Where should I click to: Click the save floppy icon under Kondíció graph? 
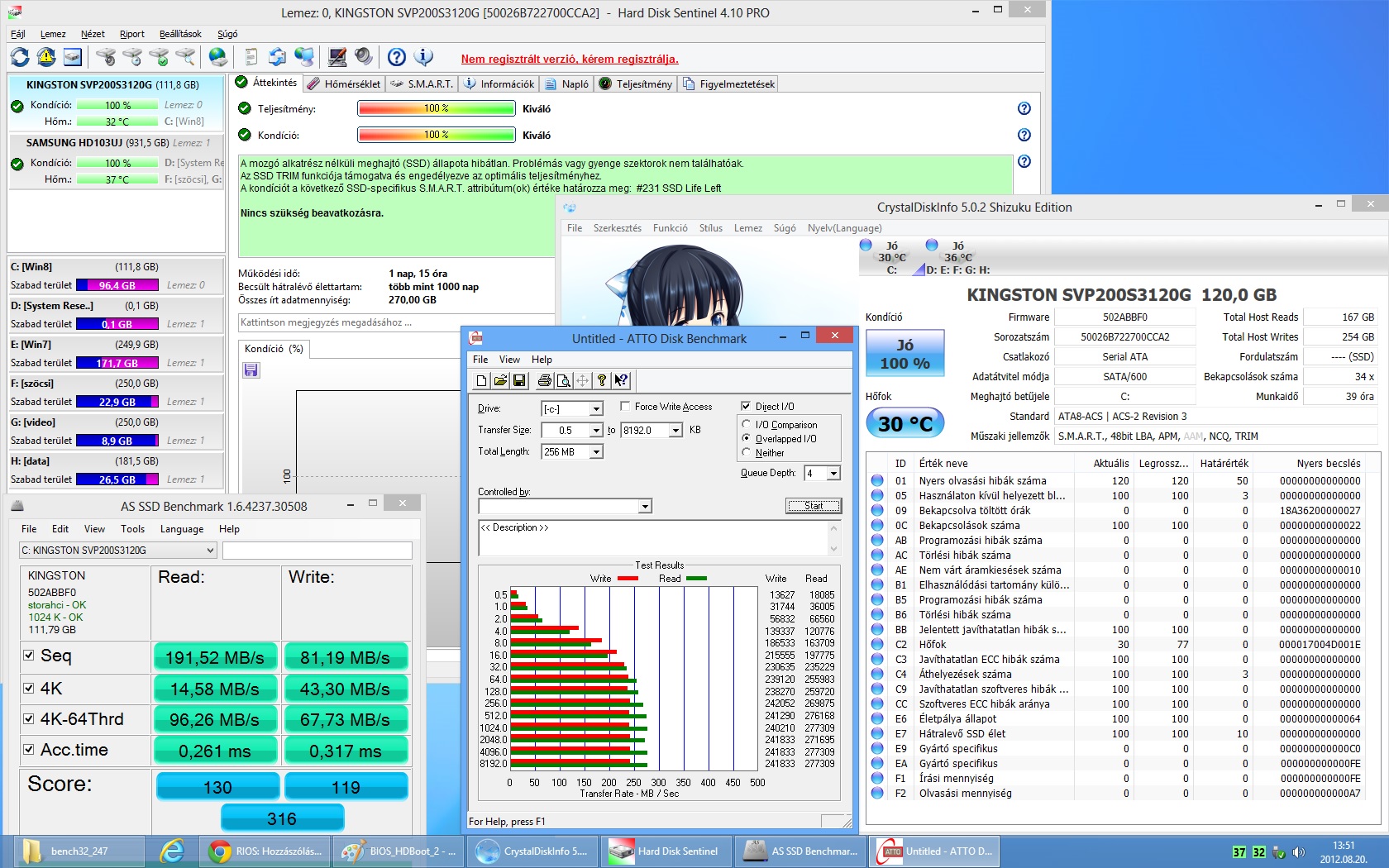point(251,370)
